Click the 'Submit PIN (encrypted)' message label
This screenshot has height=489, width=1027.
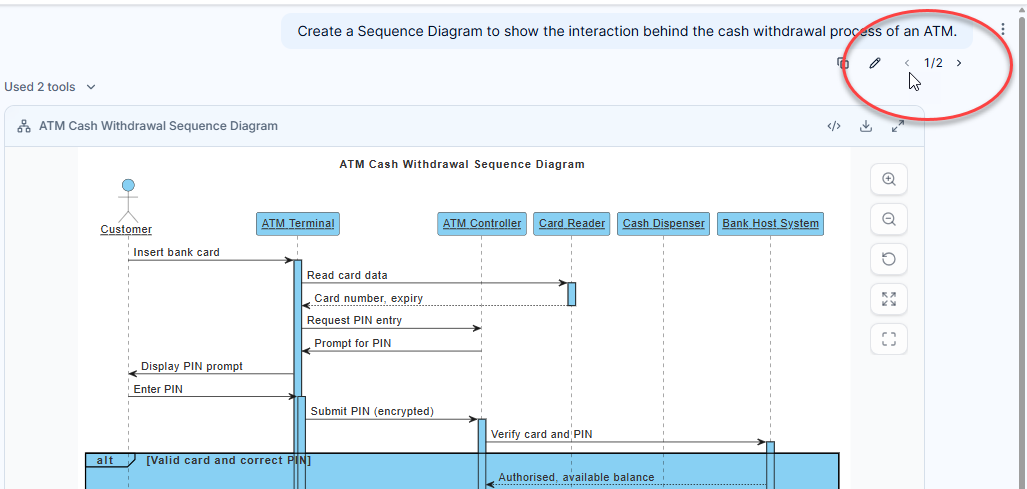point(372,412)
